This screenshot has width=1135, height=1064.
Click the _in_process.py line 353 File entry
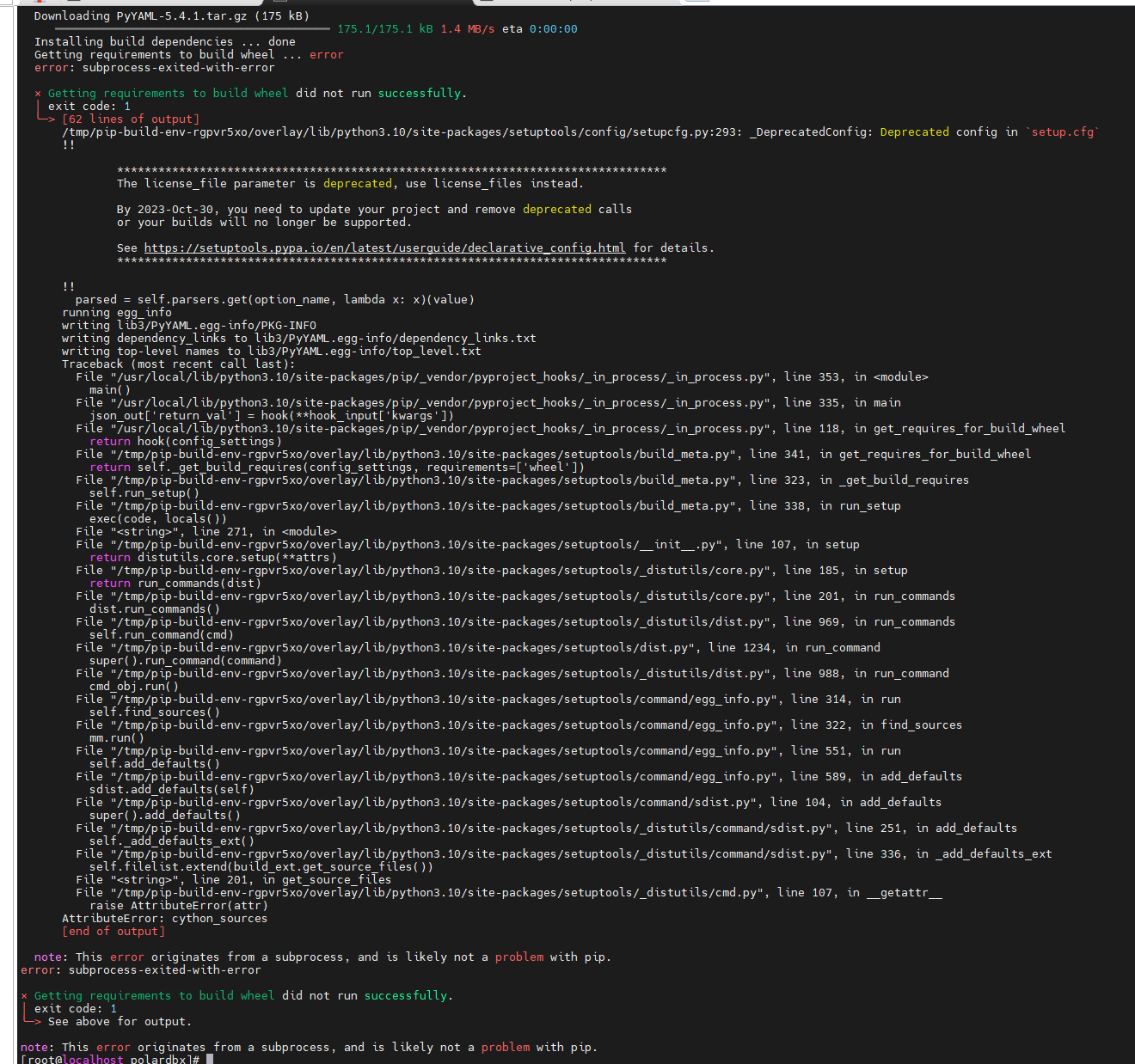(501, 377)
